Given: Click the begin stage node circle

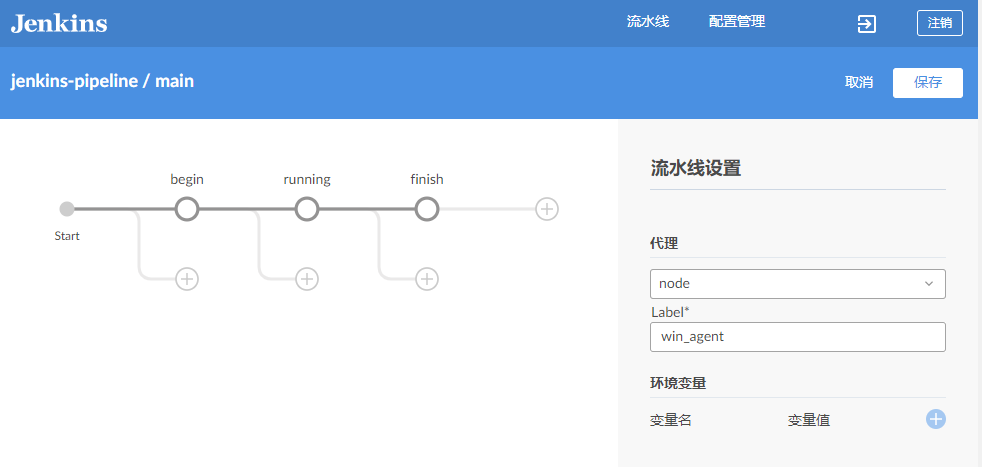Looking at the screenshot, I should (187, 209).
